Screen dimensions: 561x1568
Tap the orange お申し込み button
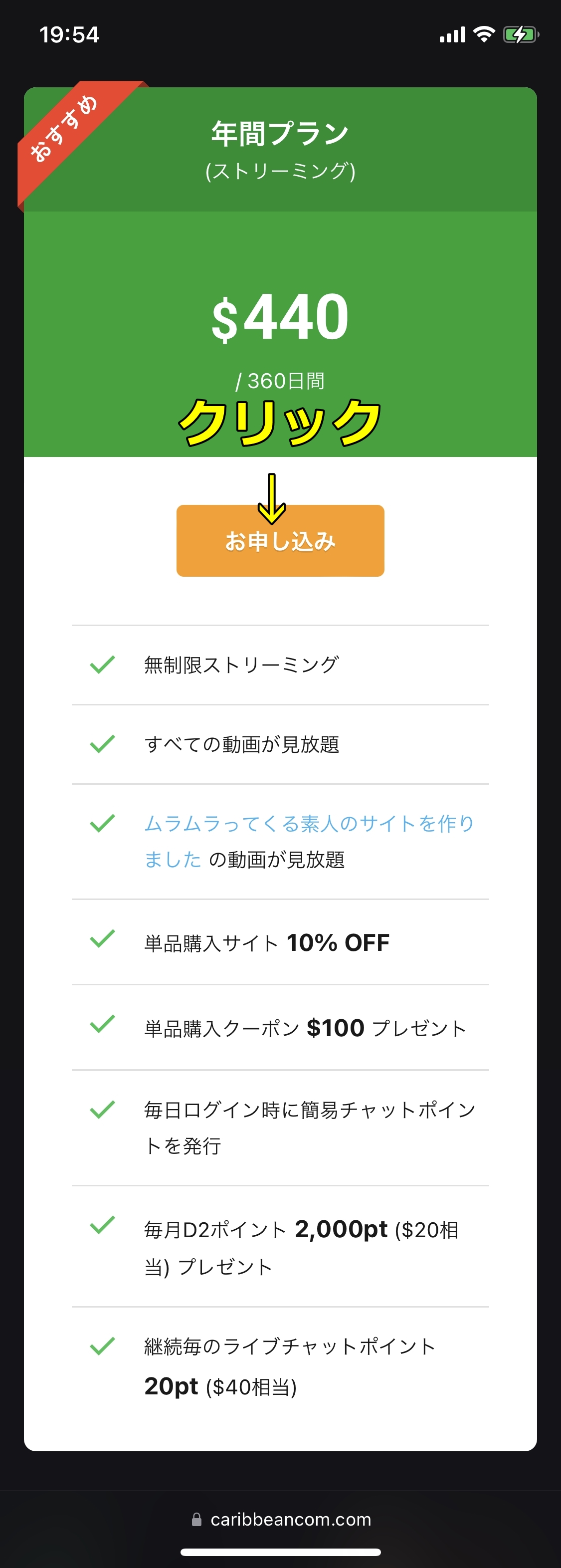(x=280, y=540)
